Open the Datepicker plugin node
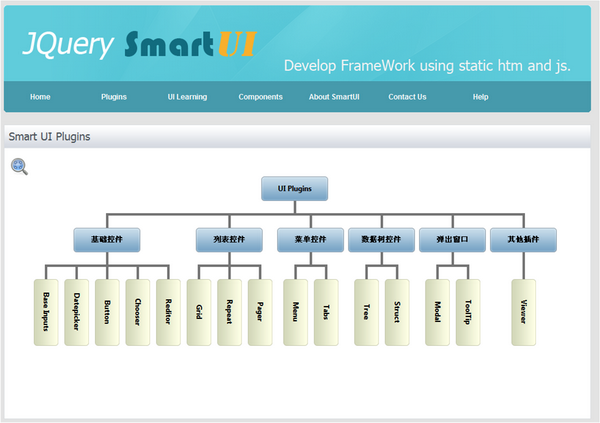The image size is (600, 423). pos(77,312)
